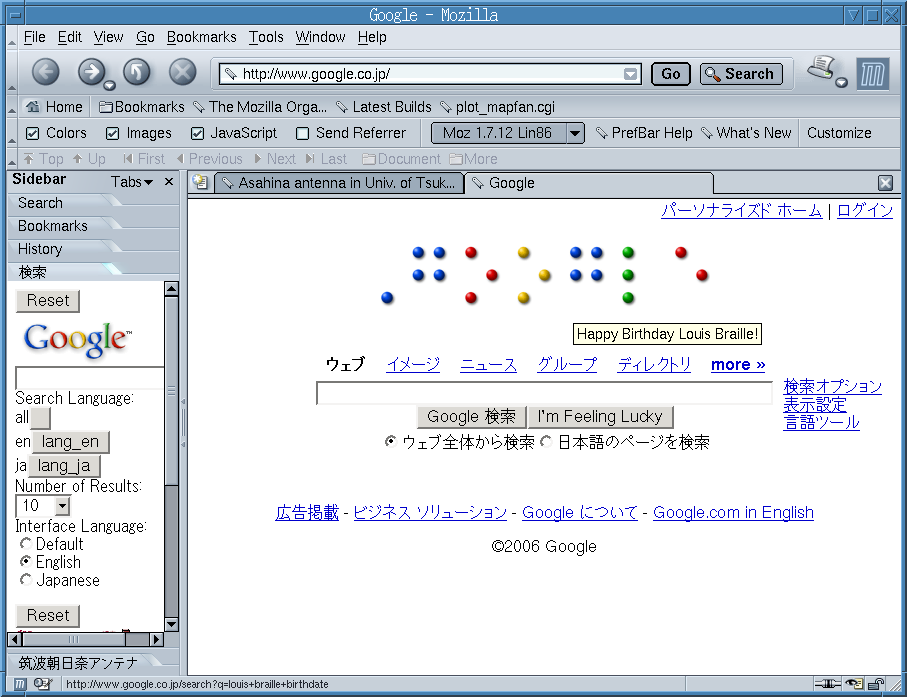Image resolution: width=907 pixels, height=697 pixels.
Task: Select the Default interface language radio
Action: [25, 544]
